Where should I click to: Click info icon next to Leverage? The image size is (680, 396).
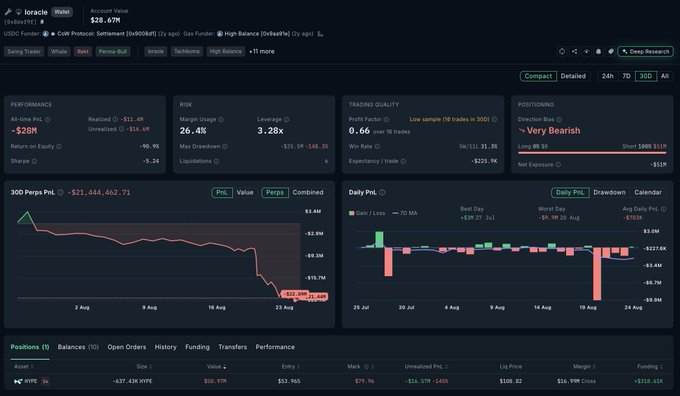click(x=286, y=119)
